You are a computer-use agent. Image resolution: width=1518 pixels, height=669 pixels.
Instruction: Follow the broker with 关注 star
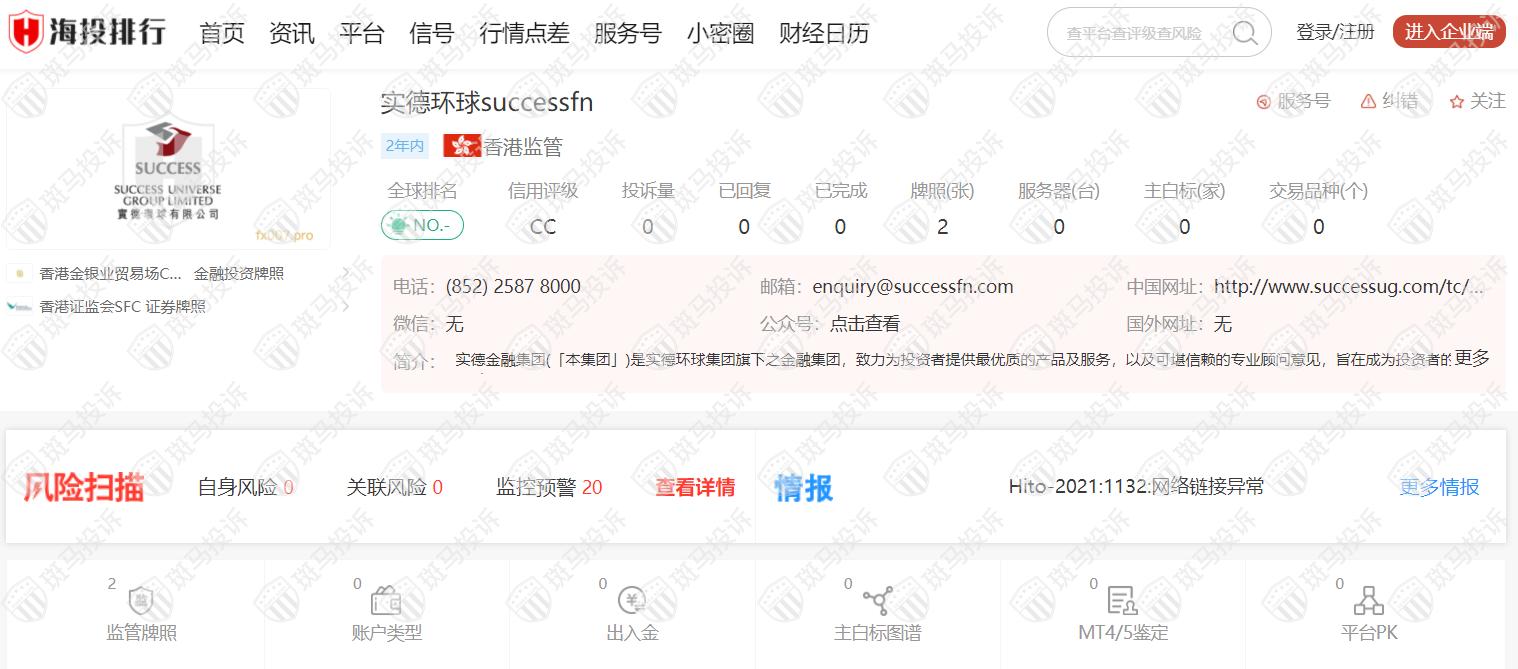coord(1477,101)
